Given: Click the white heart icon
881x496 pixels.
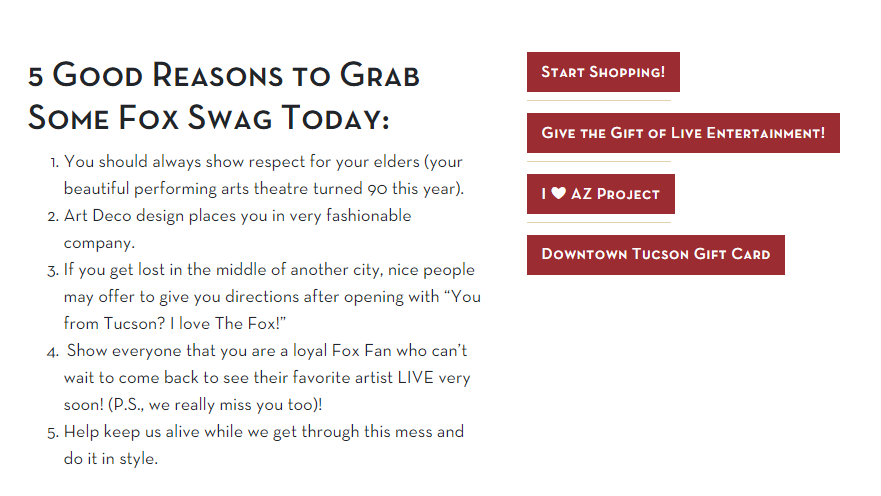Looking at the screenshot, I should [558, 193].
